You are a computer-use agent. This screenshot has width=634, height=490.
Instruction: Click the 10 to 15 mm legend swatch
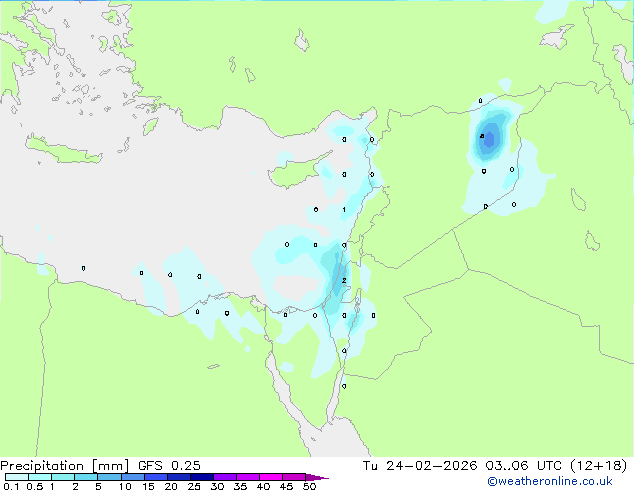click(x=132, y=477)
